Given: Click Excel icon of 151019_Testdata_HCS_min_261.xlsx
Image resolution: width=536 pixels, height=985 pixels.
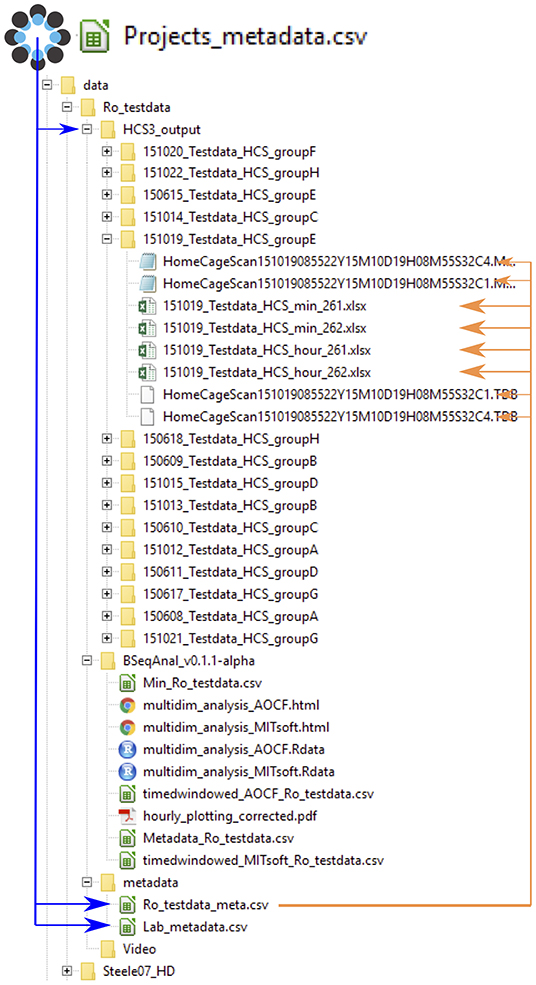Looking at the screenshot, I should pyautogui.click(x=147, y=307).
